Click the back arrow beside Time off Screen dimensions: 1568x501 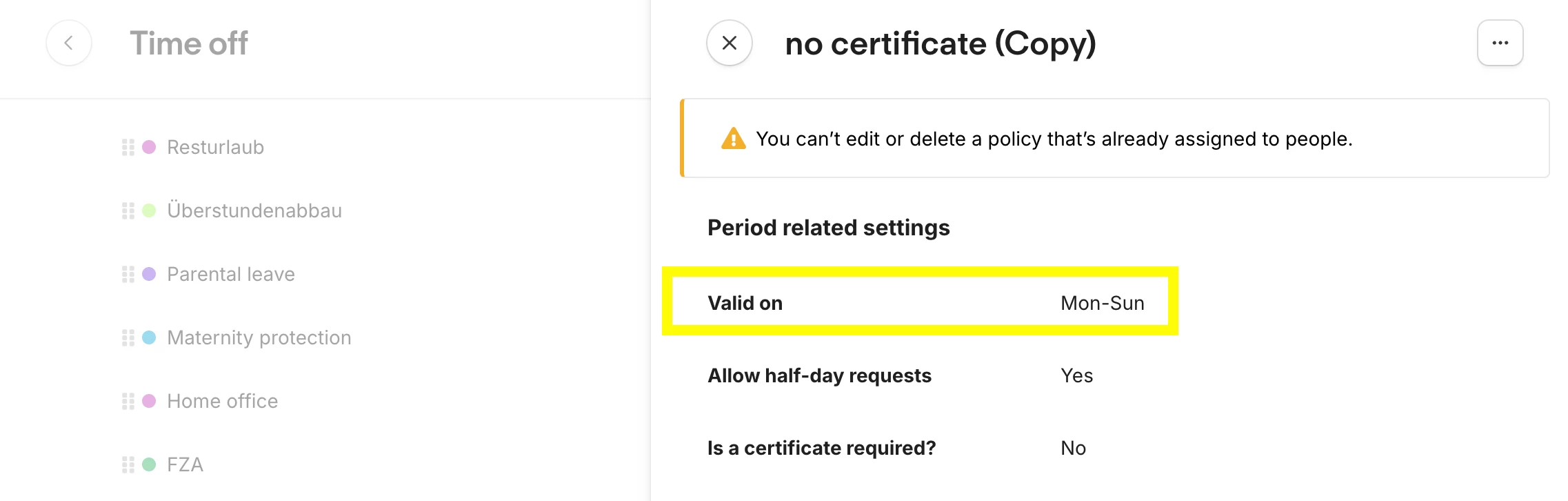click(69, 43)
